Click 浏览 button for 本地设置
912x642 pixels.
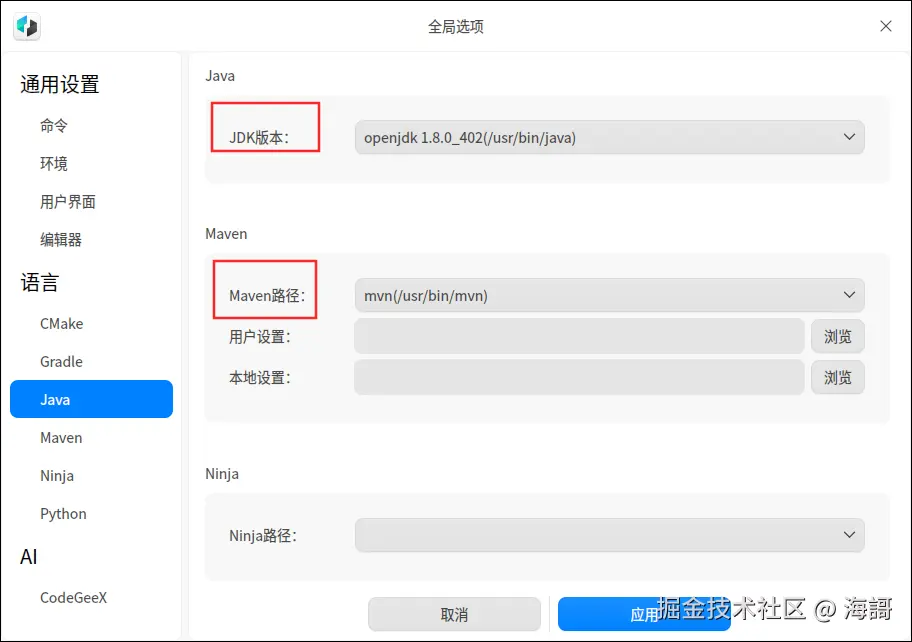[x=838, y=377]
